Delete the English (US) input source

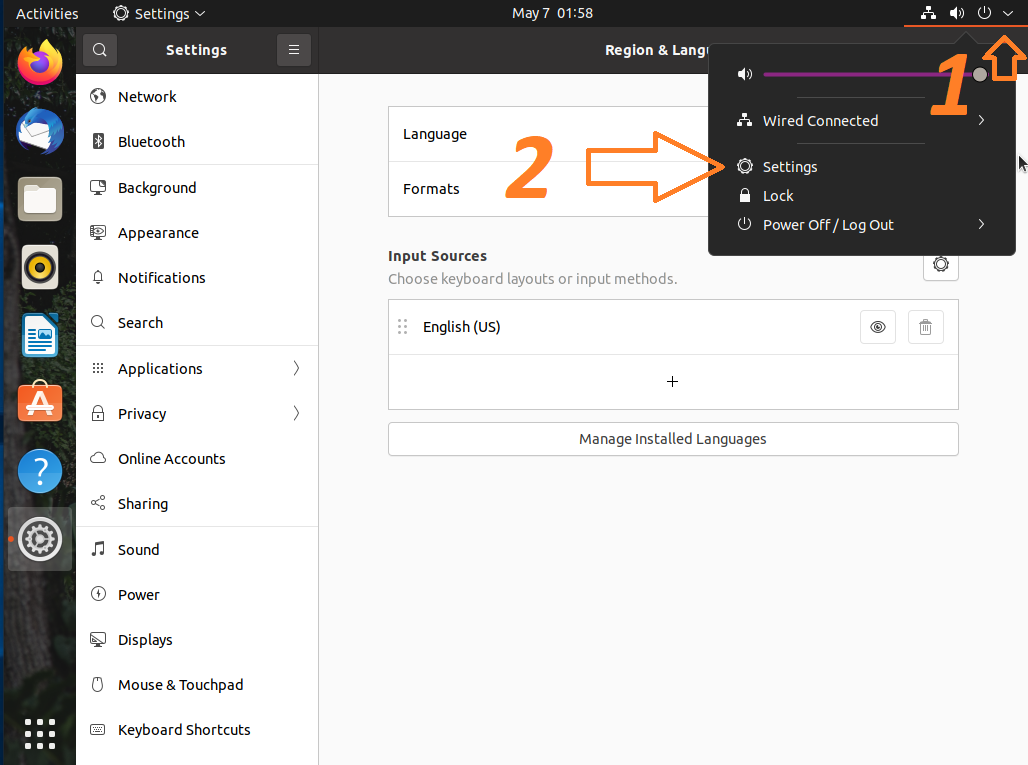pyautogui.click(x=925, y=327)
